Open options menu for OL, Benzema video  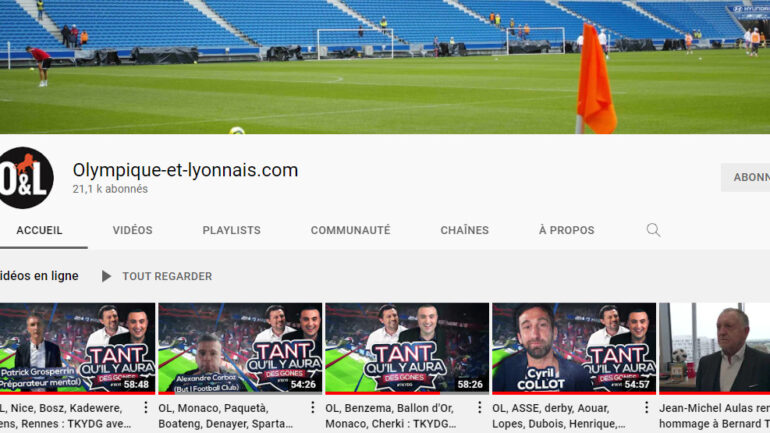pos(479,407)
